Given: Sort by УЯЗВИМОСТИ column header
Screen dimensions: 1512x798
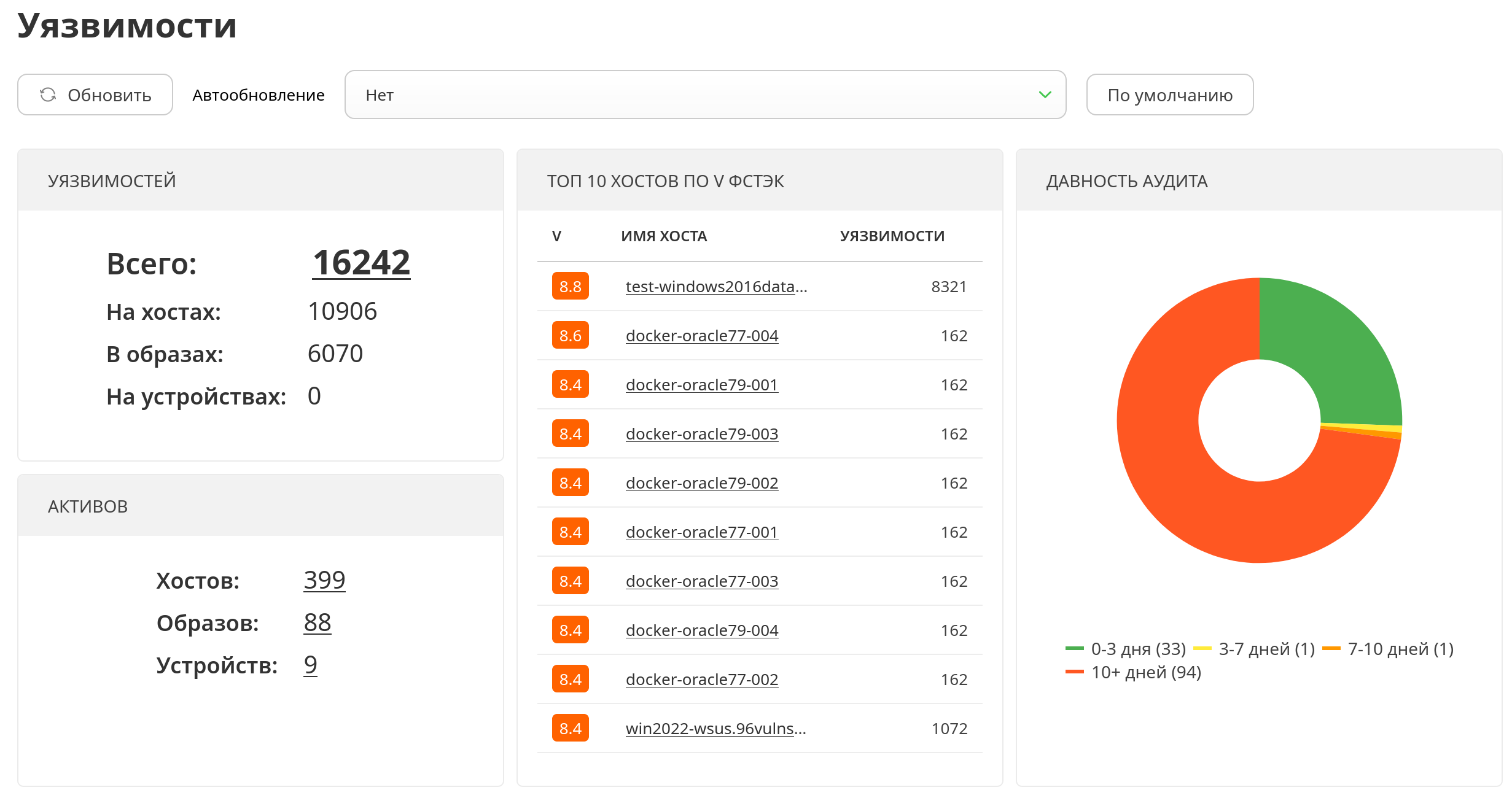Looking at the screenshot, I should 892,236.
